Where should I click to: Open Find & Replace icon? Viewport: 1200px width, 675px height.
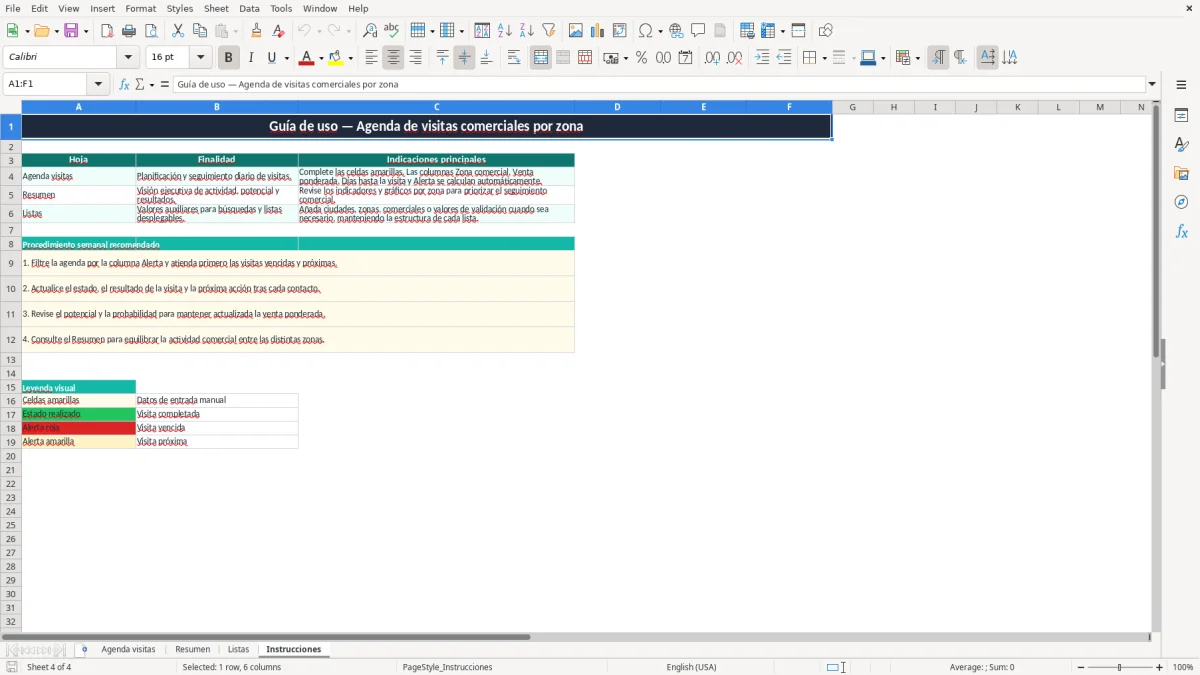click(x=370, y=31)
